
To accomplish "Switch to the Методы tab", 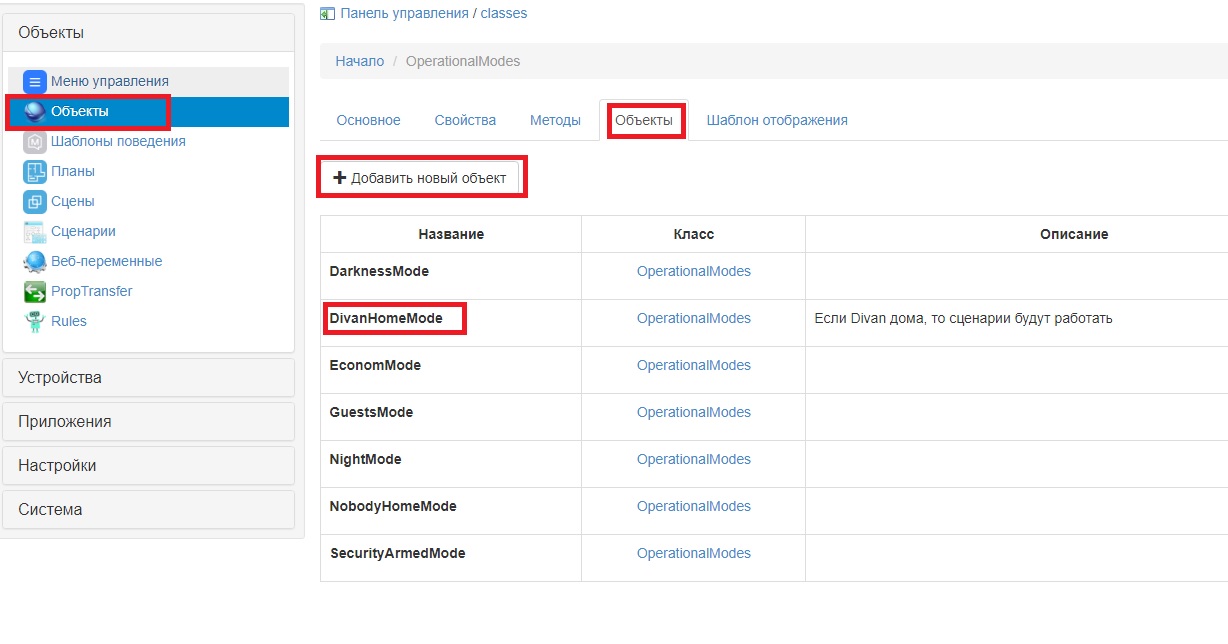I will coord(555,120).
